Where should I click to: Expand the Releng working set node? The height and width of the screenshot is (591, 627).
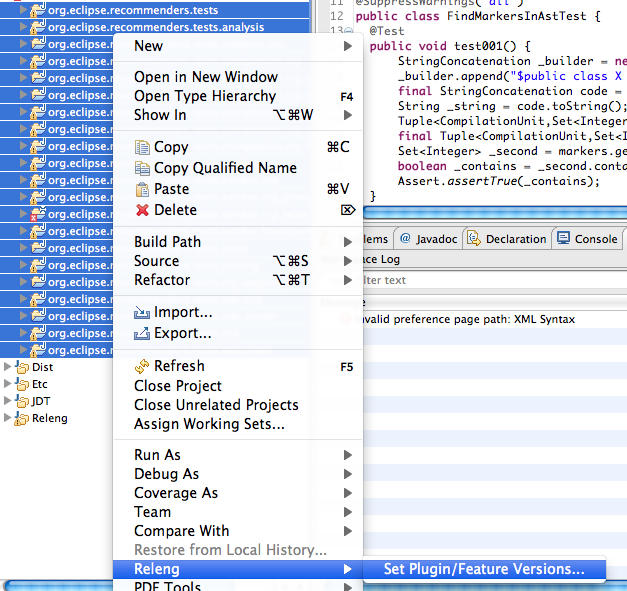coord(7,418)
